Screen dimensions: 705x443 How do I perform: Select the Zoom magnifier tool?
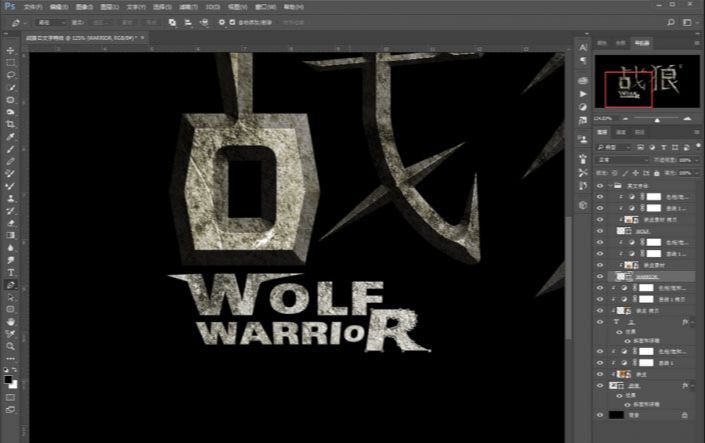pos(10,346)
